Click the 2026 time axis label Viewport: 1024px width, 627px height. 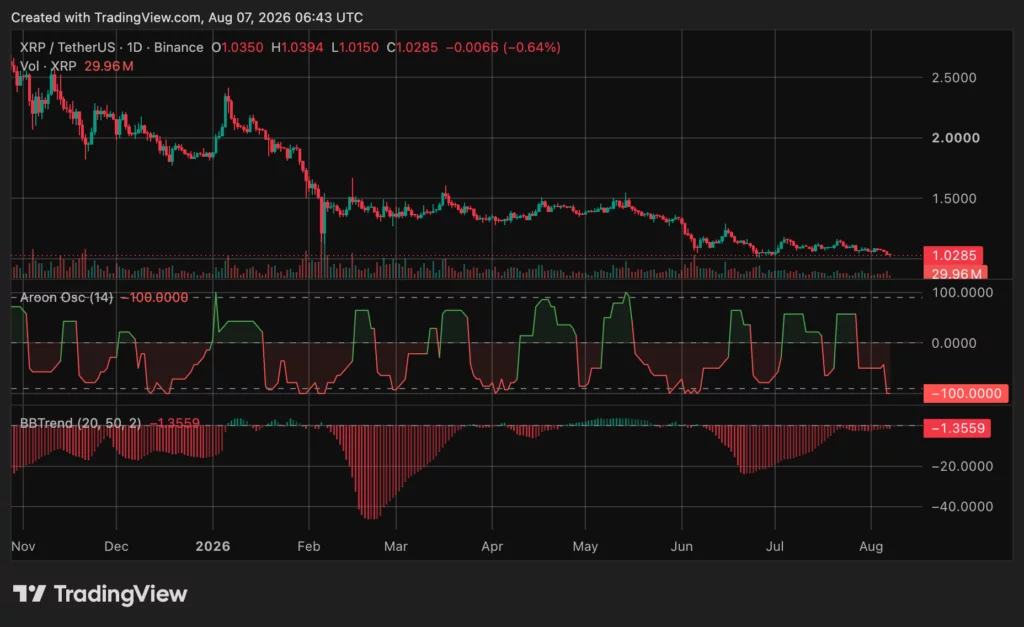pos(213,546)
